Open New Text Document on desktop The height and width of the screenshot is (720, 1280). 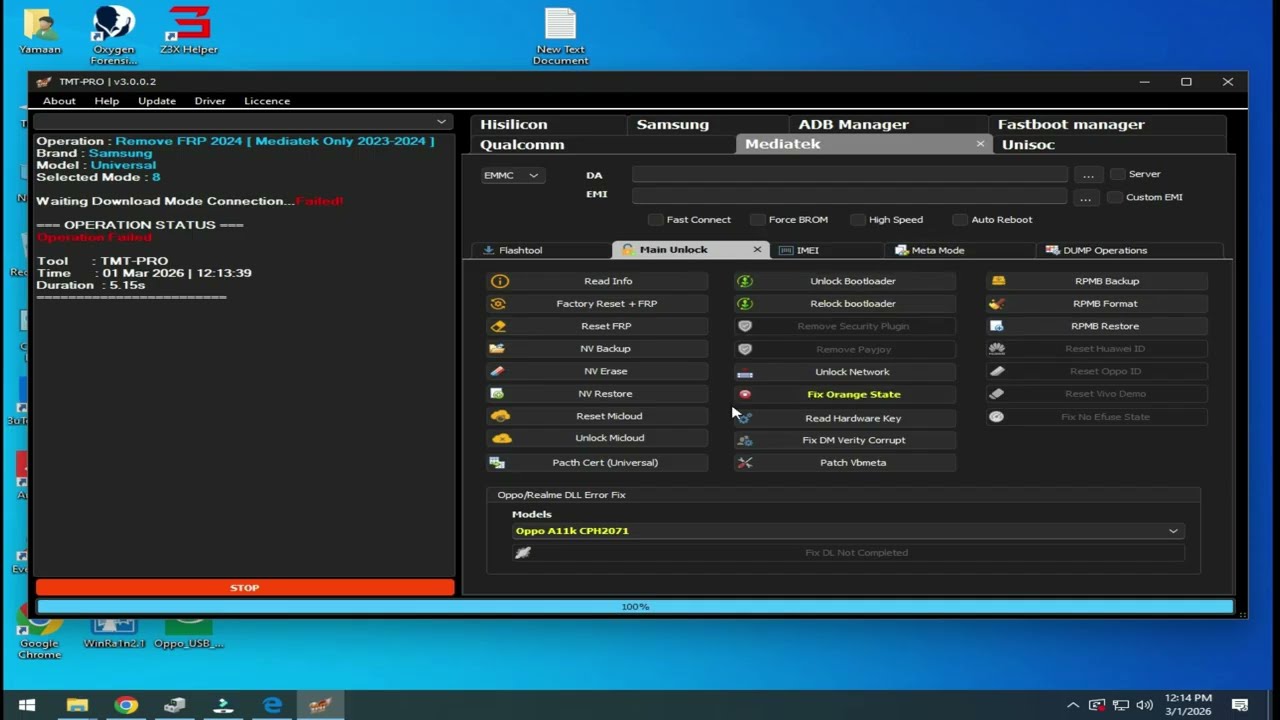[560, 37]
